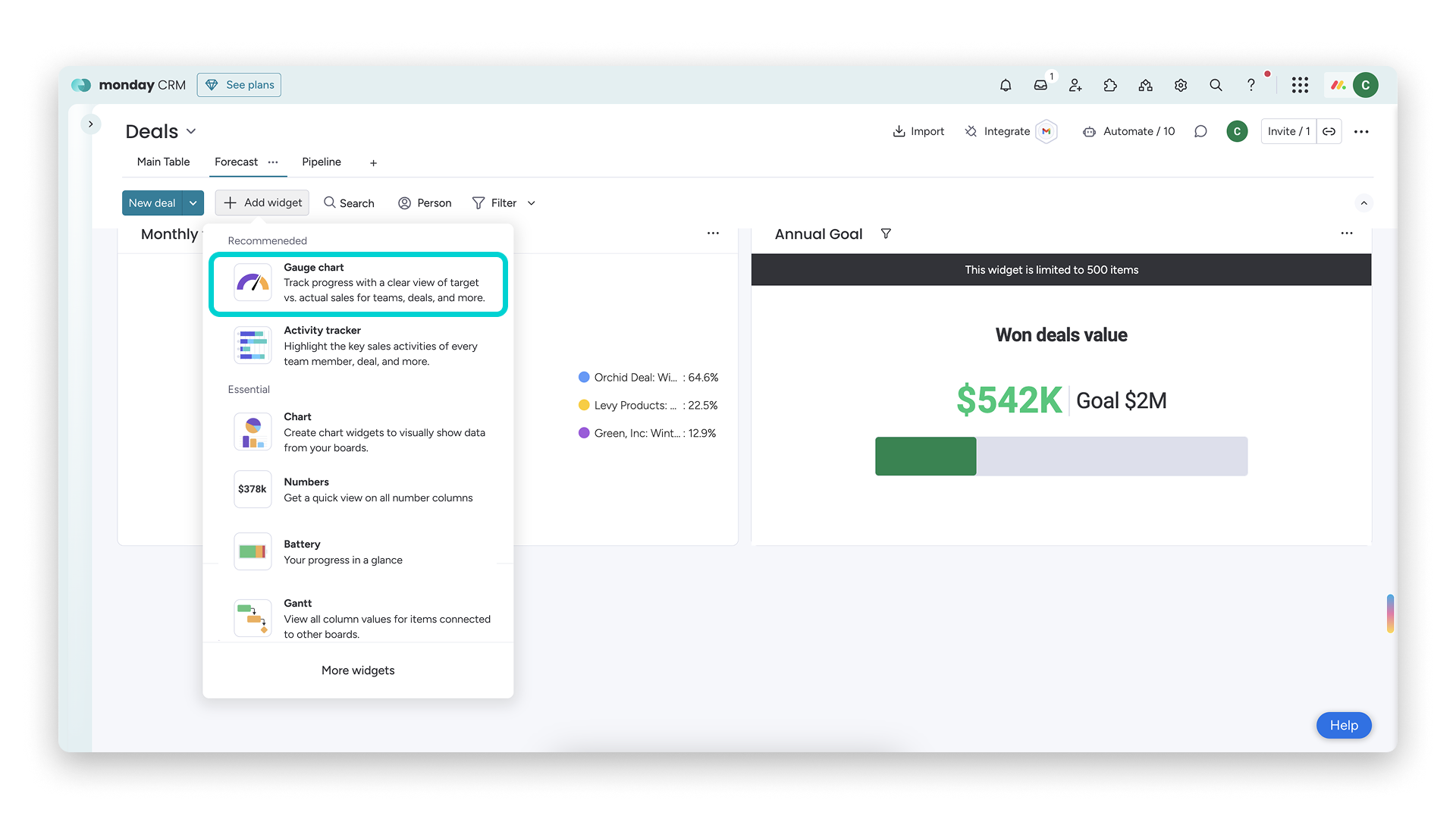Click the Invite / 1 button
1456x819 pixels.
tap(1288, 131)
